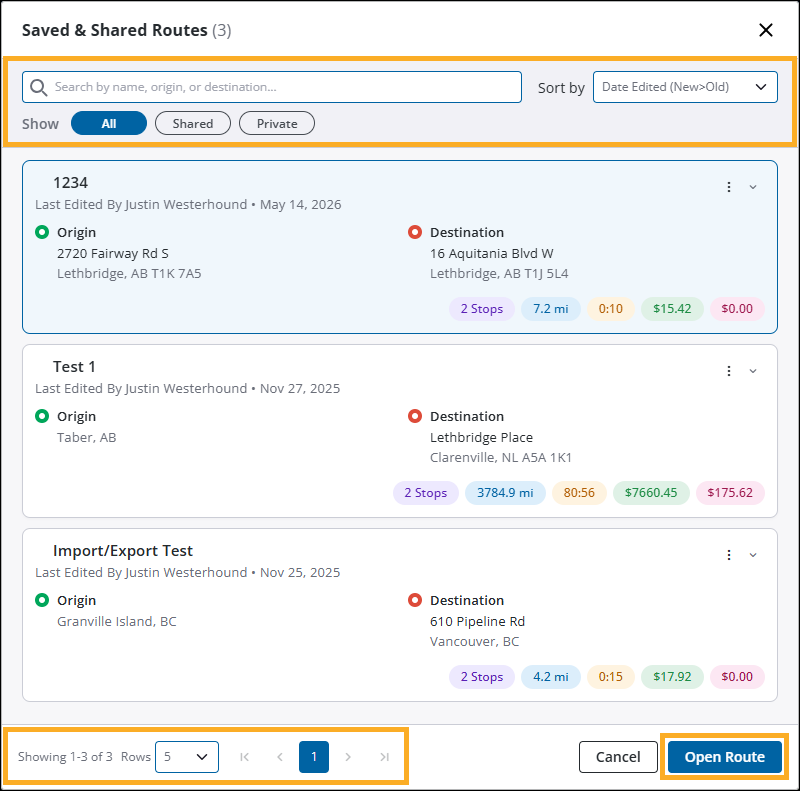This screenshot has height=791, width=800.
Task: Click the Cancel button
Action: coord(618,757)
